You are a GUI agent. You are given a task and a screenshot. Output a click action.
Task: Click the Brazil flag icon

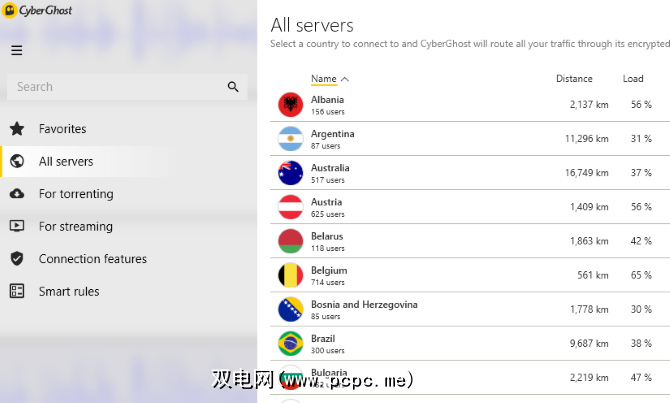[x=291, y=344]
